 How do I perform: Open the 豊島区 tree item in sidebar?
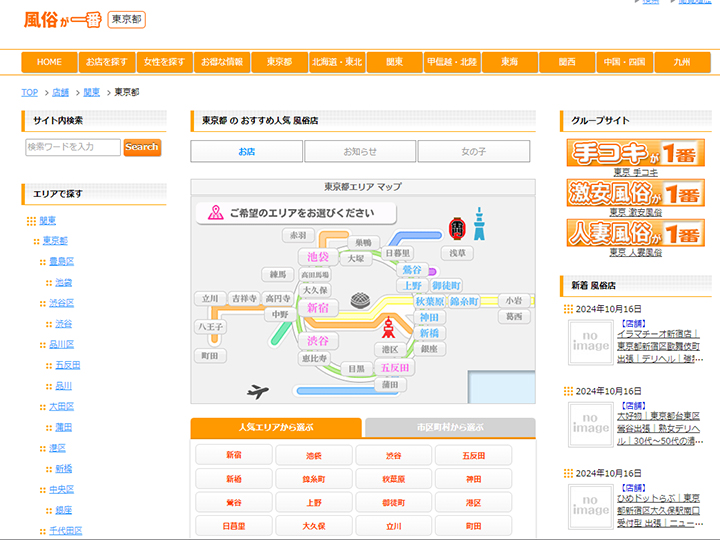point(62,262)
